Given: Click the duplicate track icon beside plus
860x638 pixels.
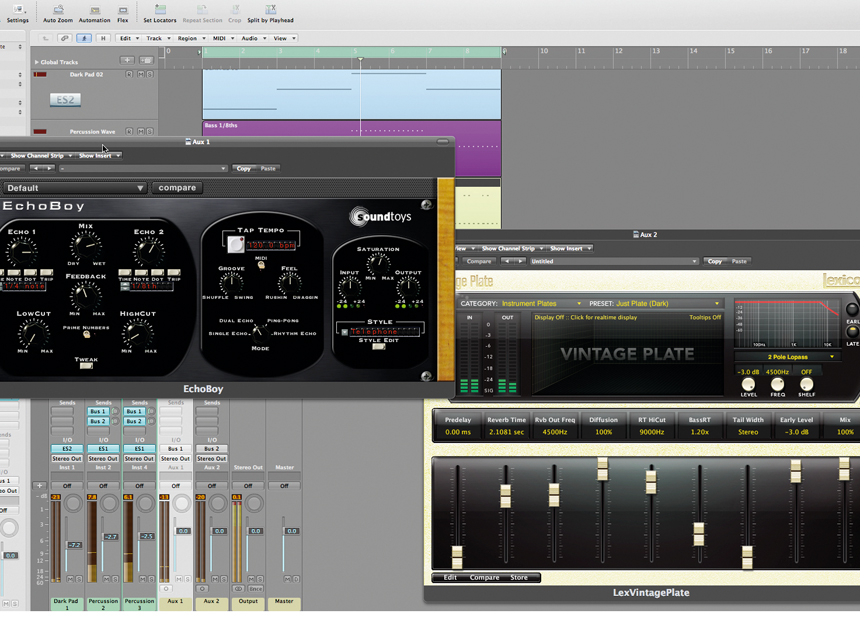Looking at the screenshot, I should [146, 60].
